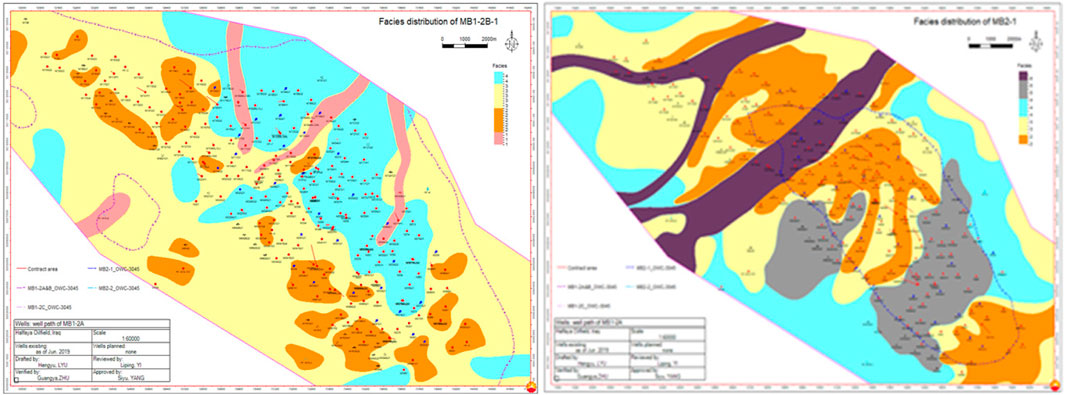Image resolution: width=1065 pixels, height=395 pixels.
Task: Click the cyan MB2-2_OWC-3045 line symbol in the left map
Action: [x=92, y=288]
